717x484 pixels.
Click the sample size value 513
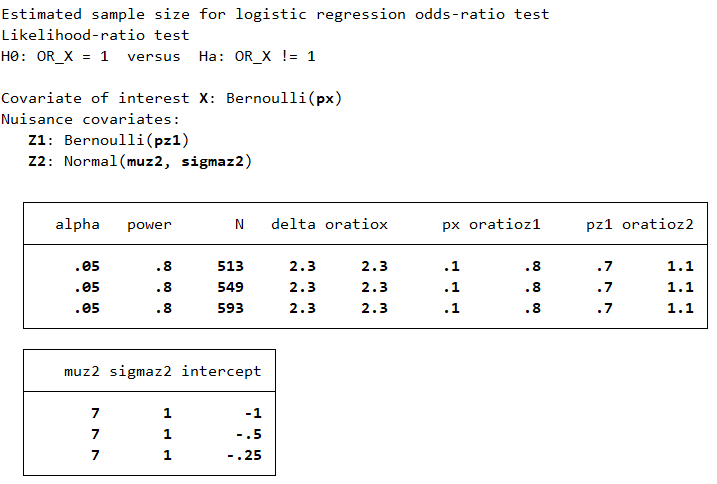(x=230, y=267)
